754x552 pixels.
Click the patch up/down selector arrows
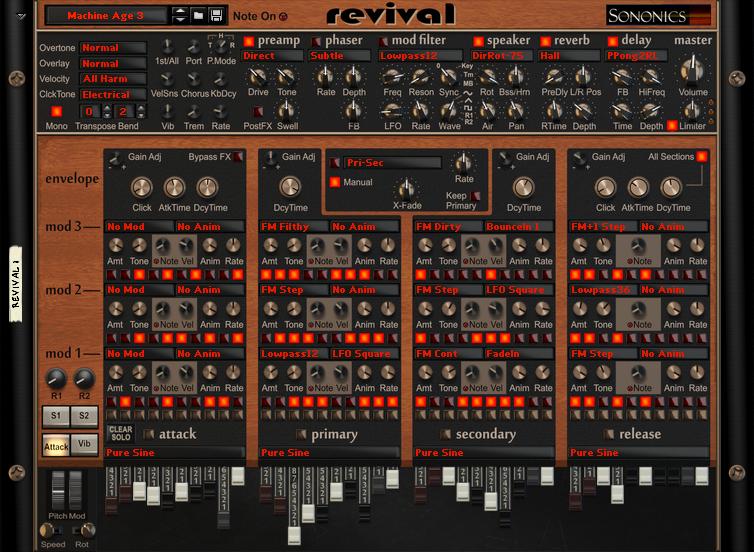[x=180, y=16]
